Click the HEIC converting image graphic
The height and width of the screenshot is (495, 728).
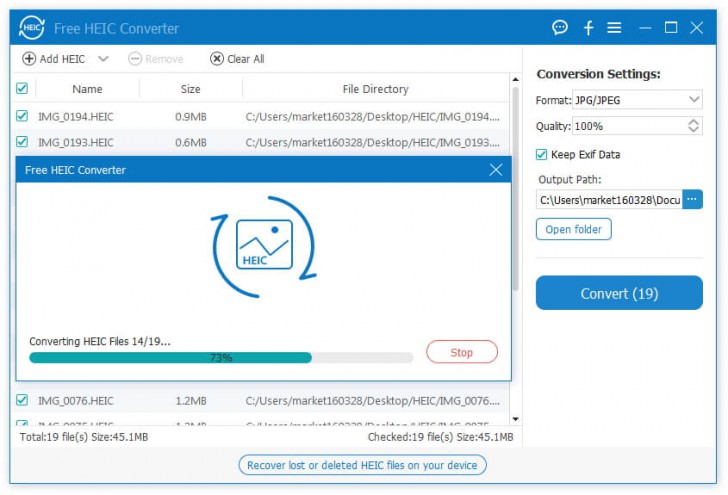pos(264,246)
